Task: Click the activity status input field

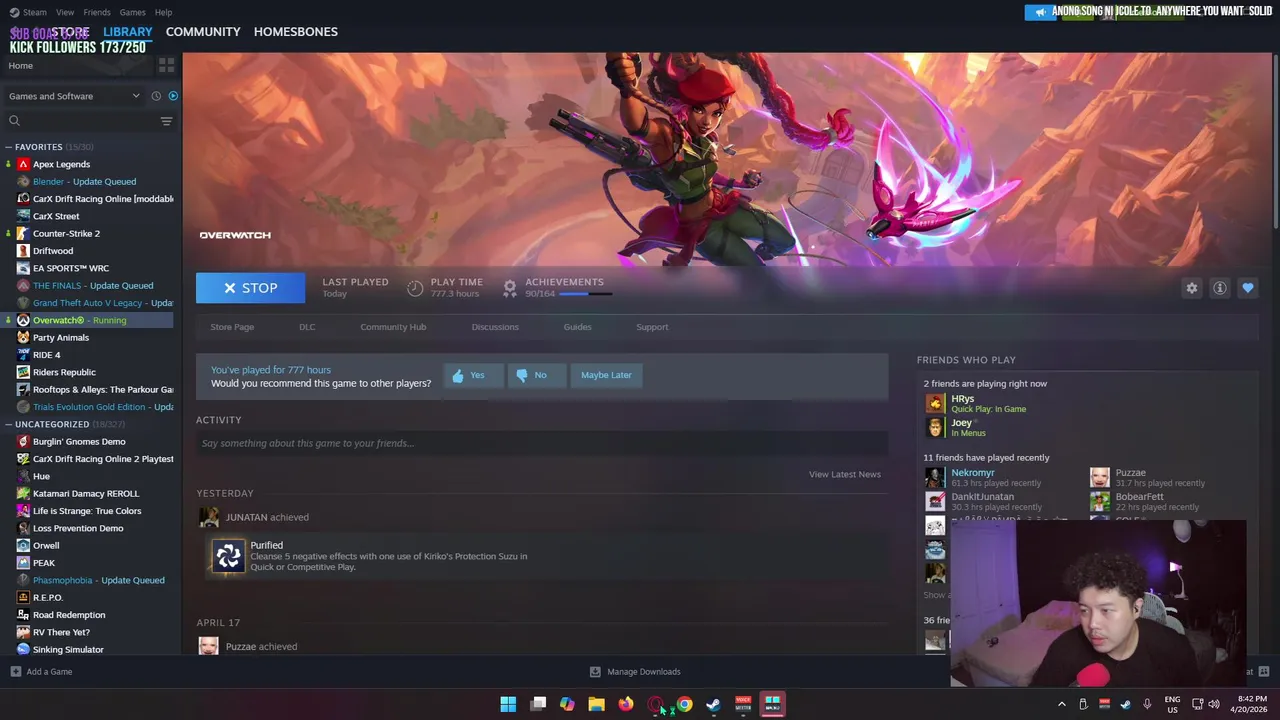Action: pos(542,443)
